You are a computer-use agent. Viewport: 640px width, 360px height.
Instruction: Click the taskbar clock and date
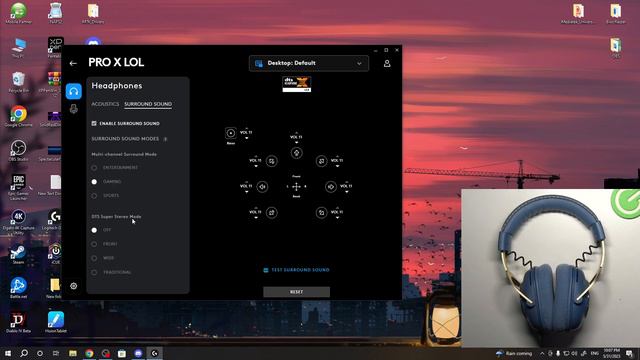tap(611, 353)
